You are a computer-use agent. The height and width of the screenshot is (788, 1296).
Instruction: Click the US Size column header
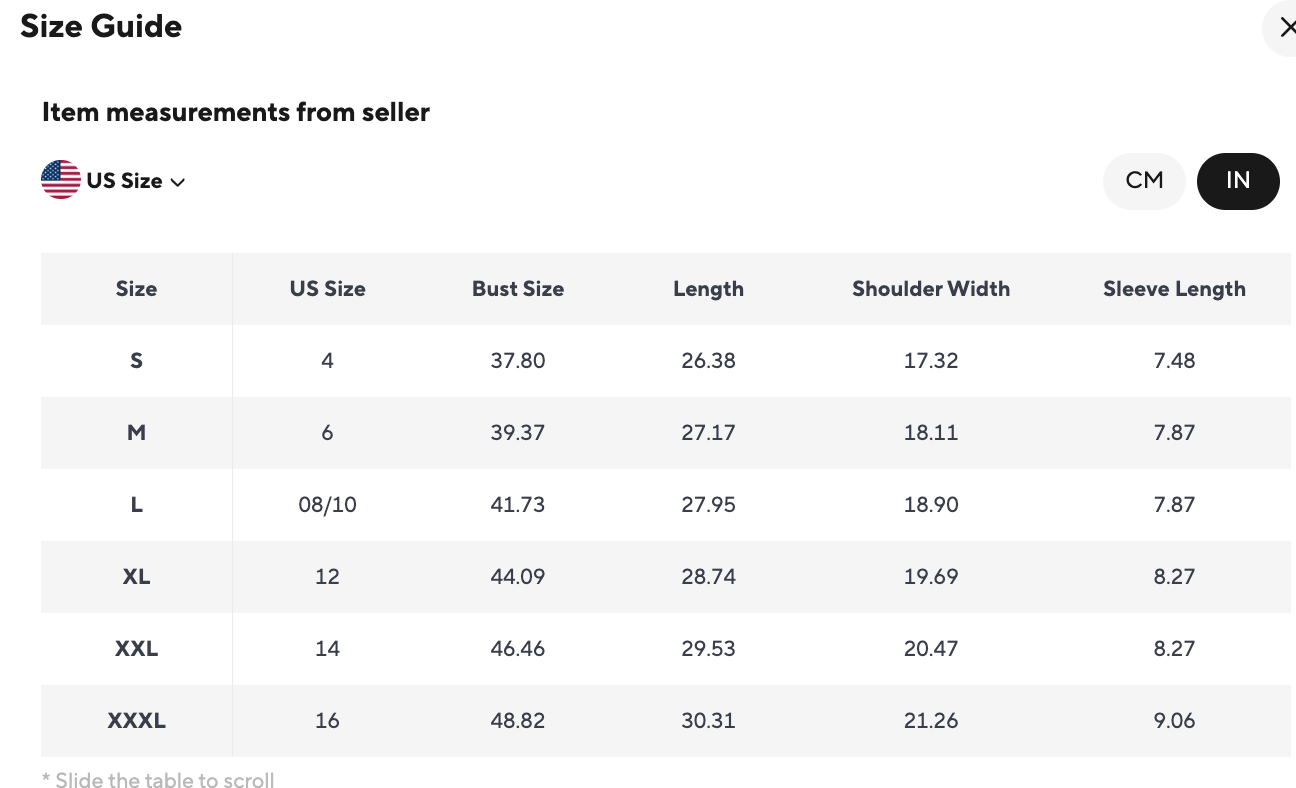[327, 289]
